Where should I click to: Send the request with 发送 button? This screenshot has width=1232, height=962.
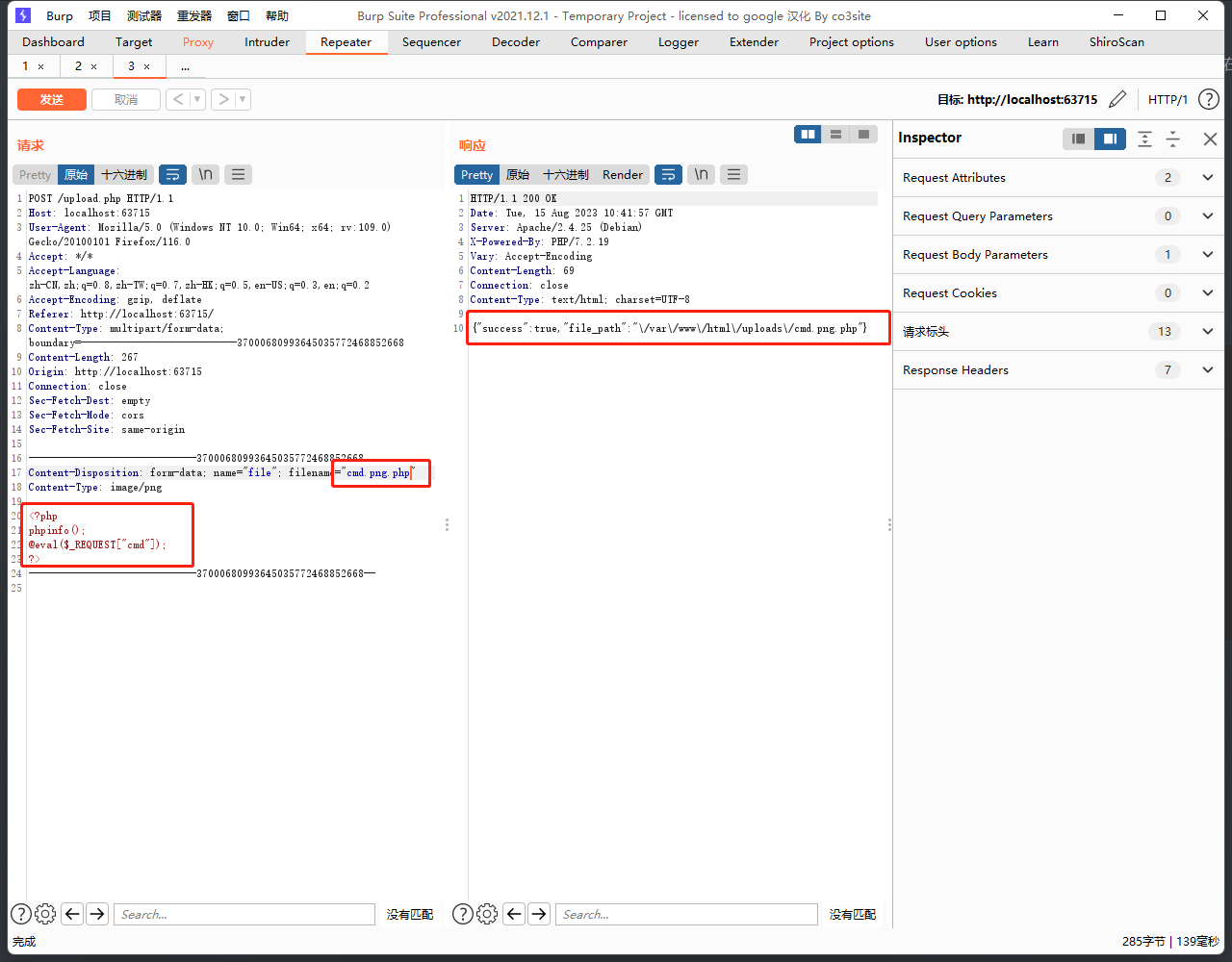pos(52,99)
